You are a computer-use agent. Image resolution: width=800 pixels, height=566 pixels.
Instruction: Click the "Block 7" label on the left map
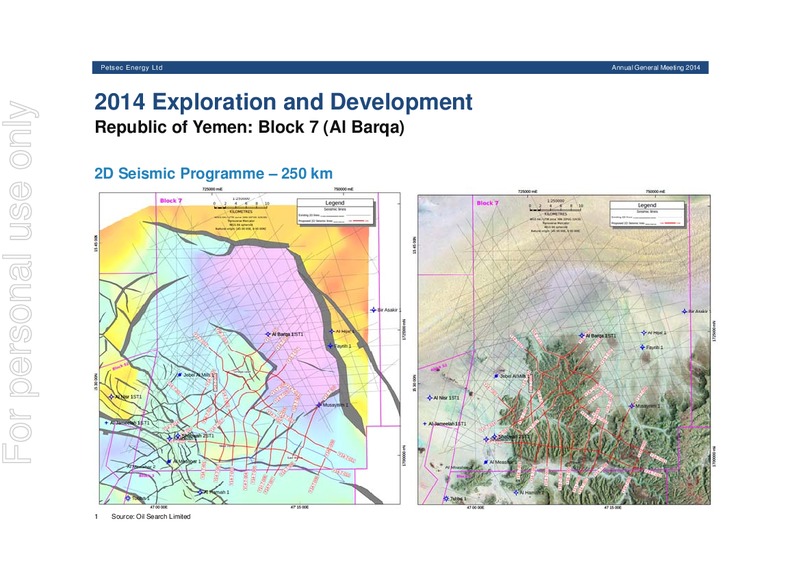tap(171, 201)
